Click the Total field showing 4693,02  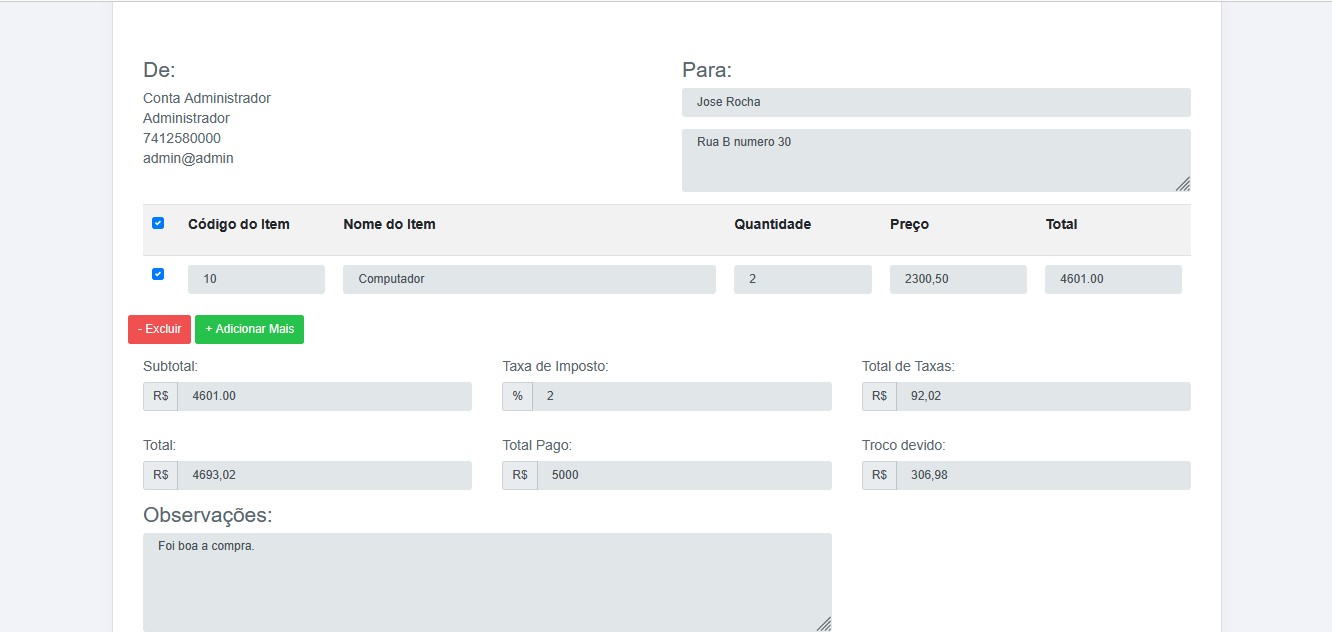coord(323,475)
